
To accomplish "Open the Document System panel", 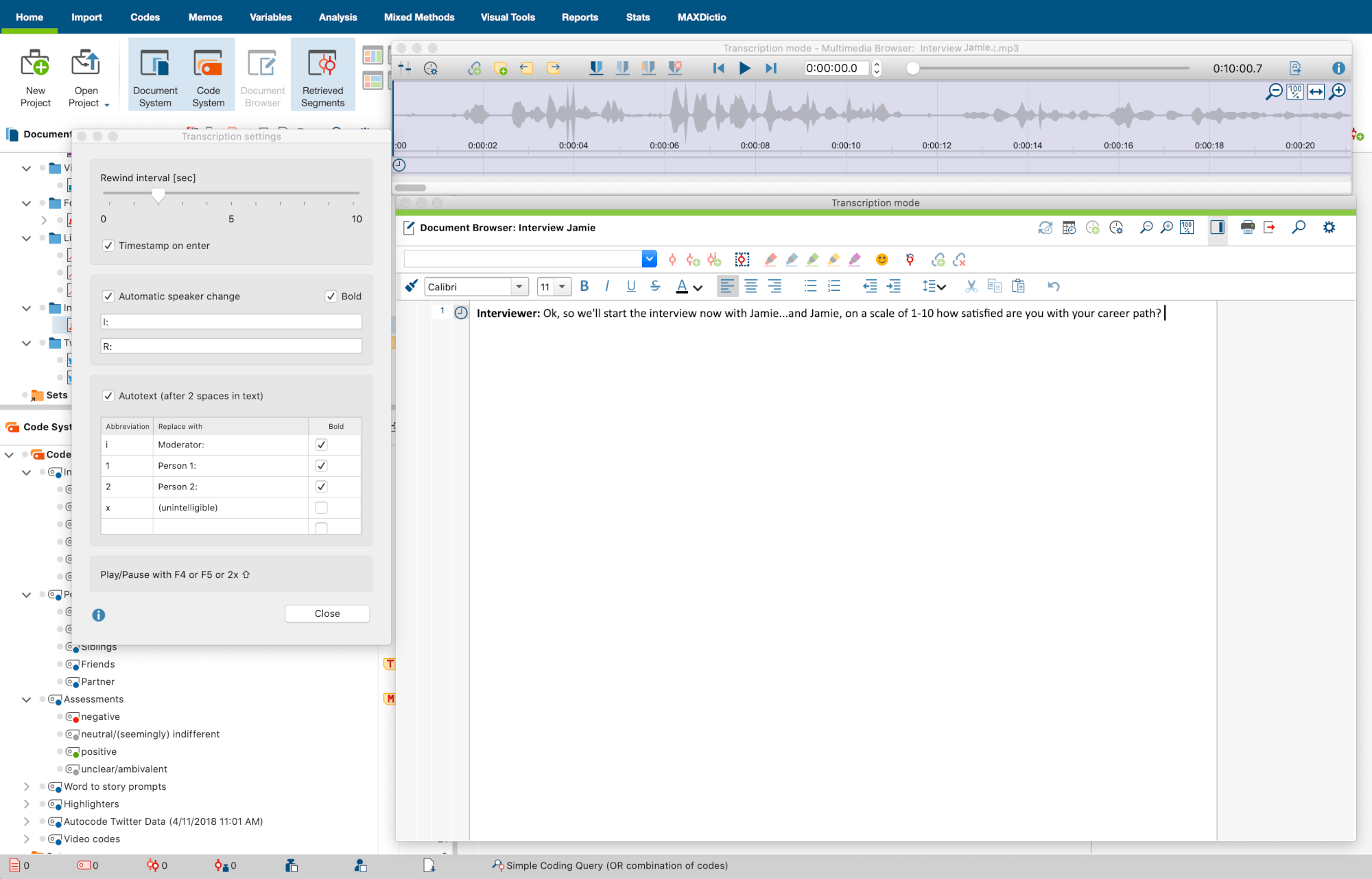I will (155, 74).
